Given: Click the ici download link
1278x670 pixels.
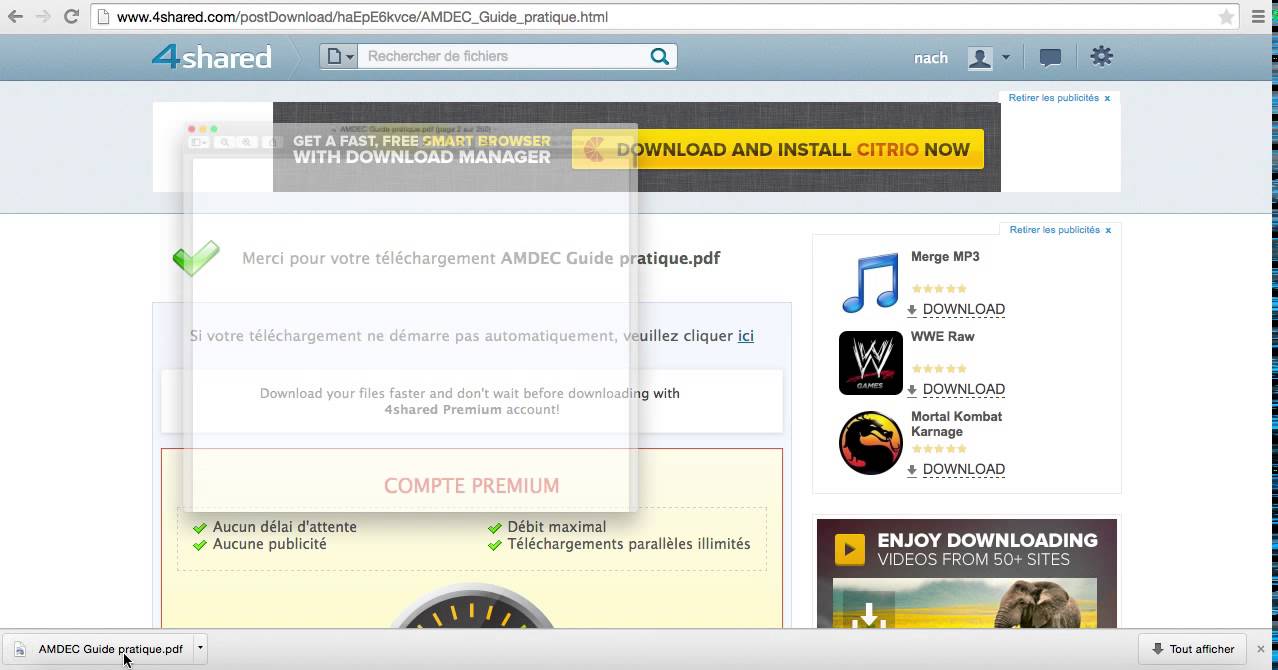Looking at the screenshot, I should [745, 336].
